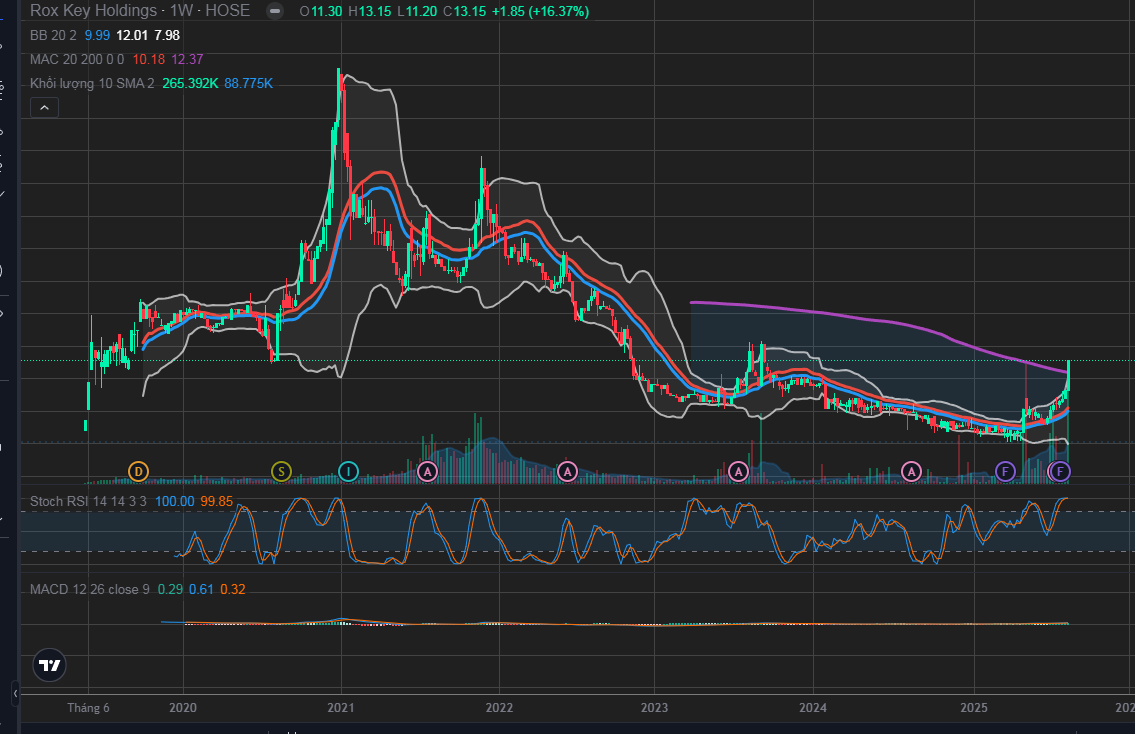Image resolution: width=1135 pixels, height=734 pixels.
Task: Click the pink A marker in mid-2021
Action: [x=427, y=472]
